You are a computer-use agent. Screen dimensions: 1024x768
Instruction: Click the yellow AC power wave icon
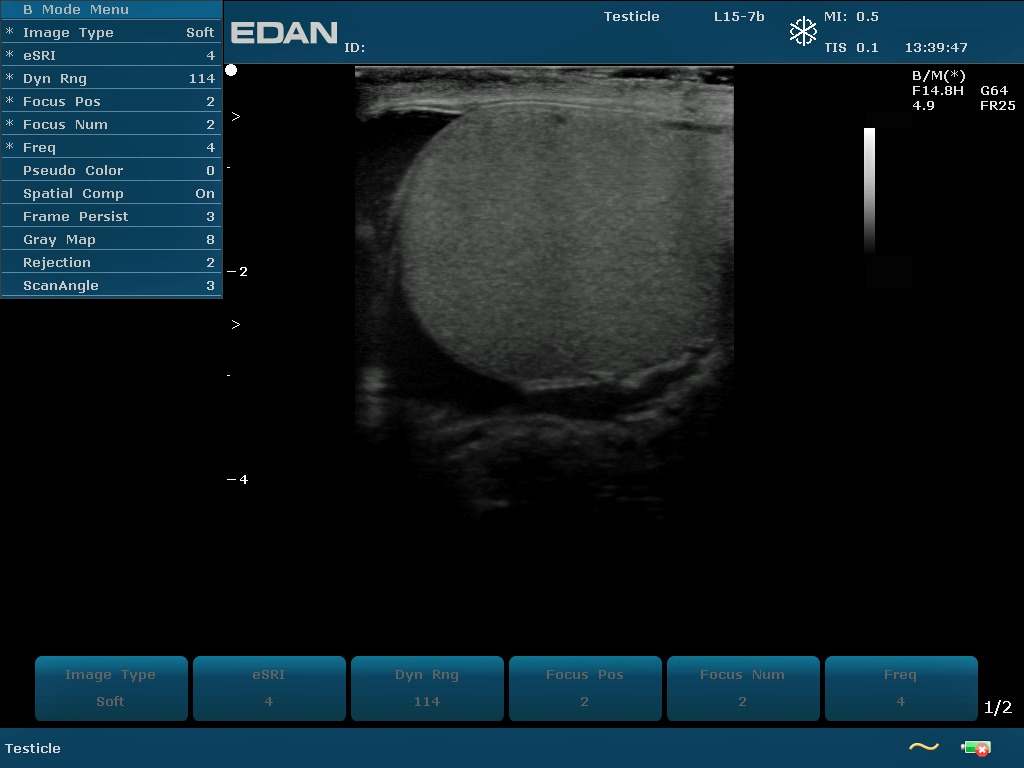pyautogui.click(x=923, y=747)
